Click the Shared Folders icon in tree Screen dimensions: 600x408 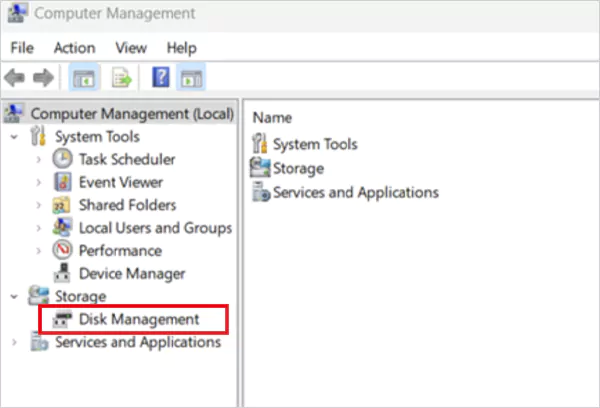point(61,205)
